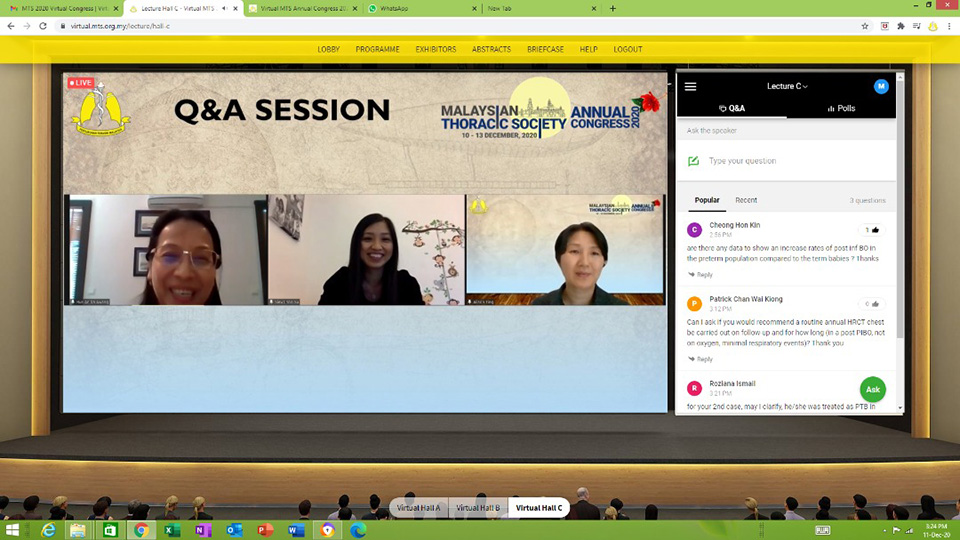The width and height of the screenshot is (960, 540).
Task: Click the blue M profile avatar
Action: point(880,86)
